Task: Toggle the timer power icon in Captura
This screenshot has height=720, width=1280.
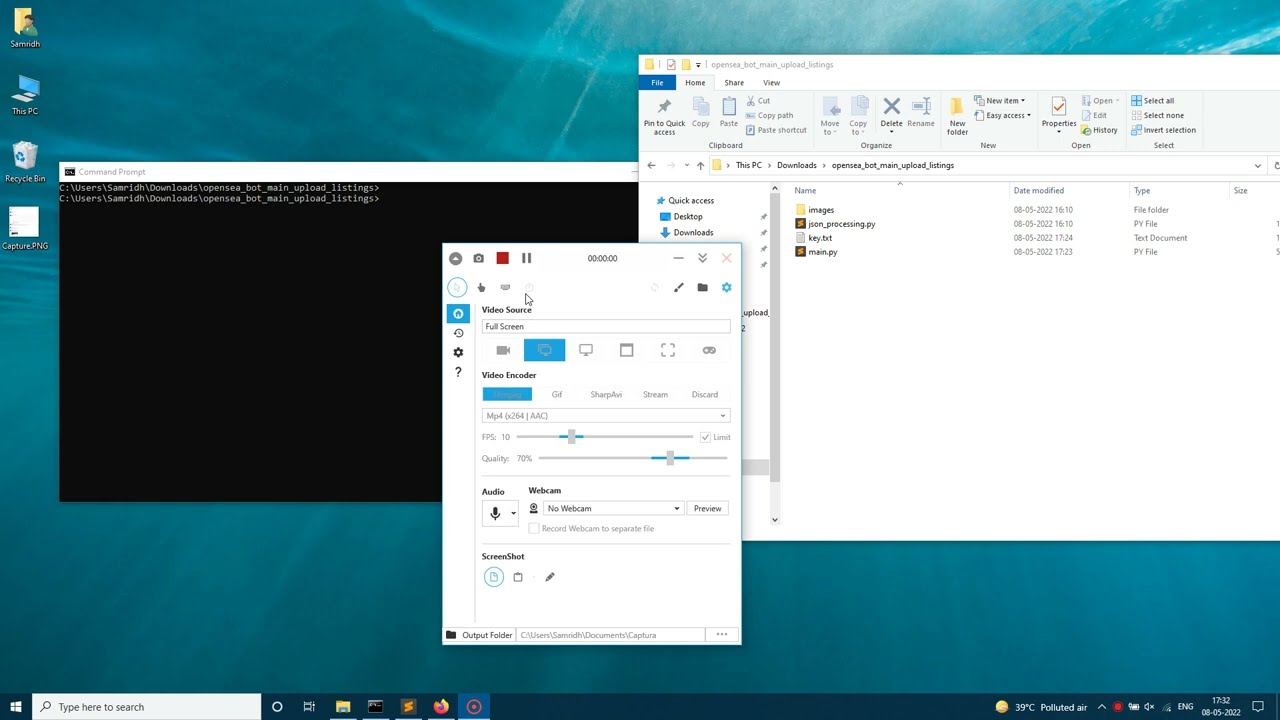Action: coord(529,287)
